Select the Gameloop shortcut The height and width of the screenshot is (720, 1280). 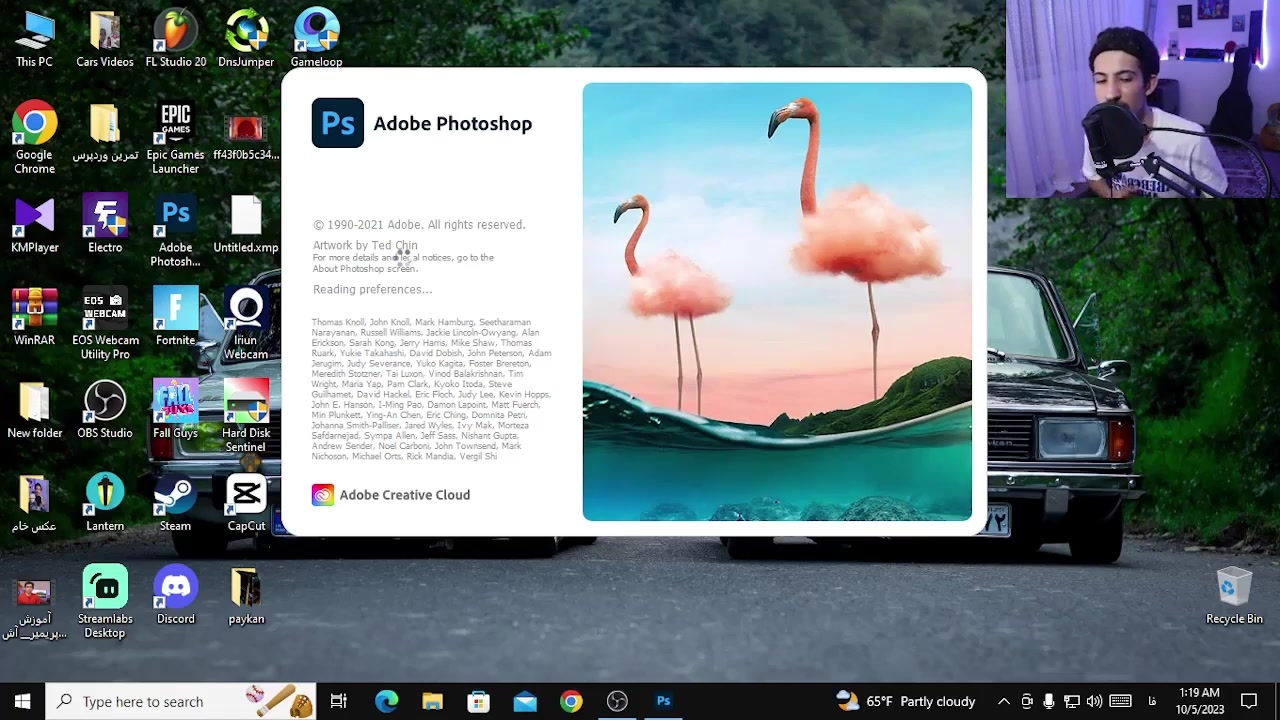316,39
